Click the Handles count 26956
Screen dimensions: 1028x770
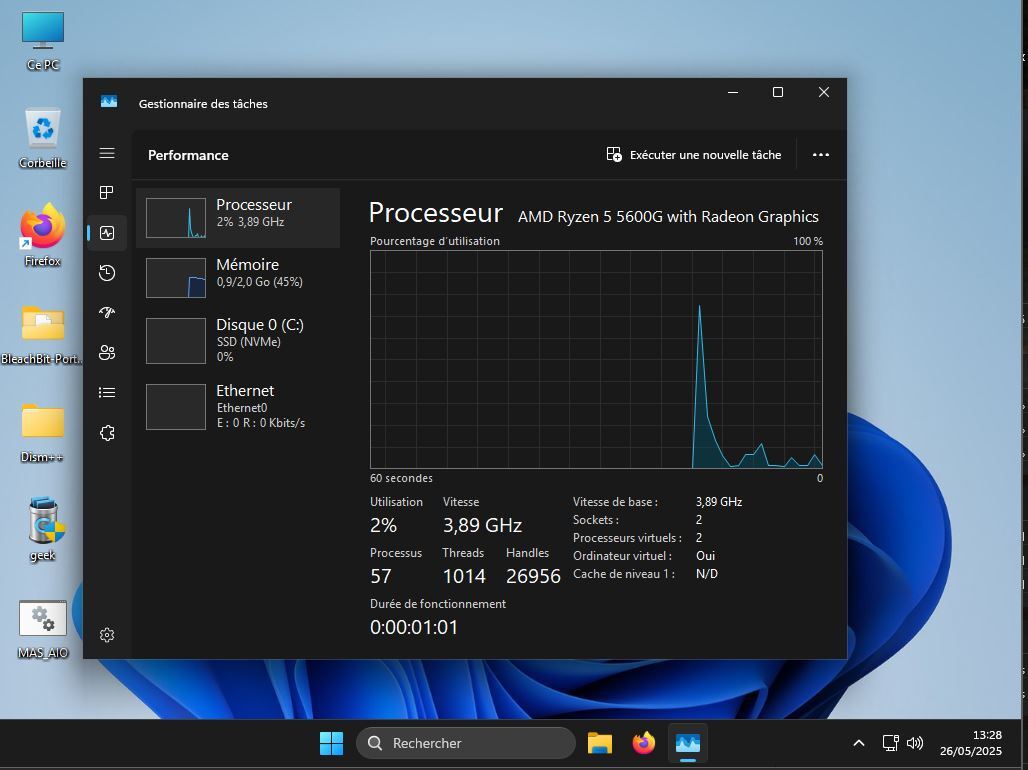click(533, 576)
